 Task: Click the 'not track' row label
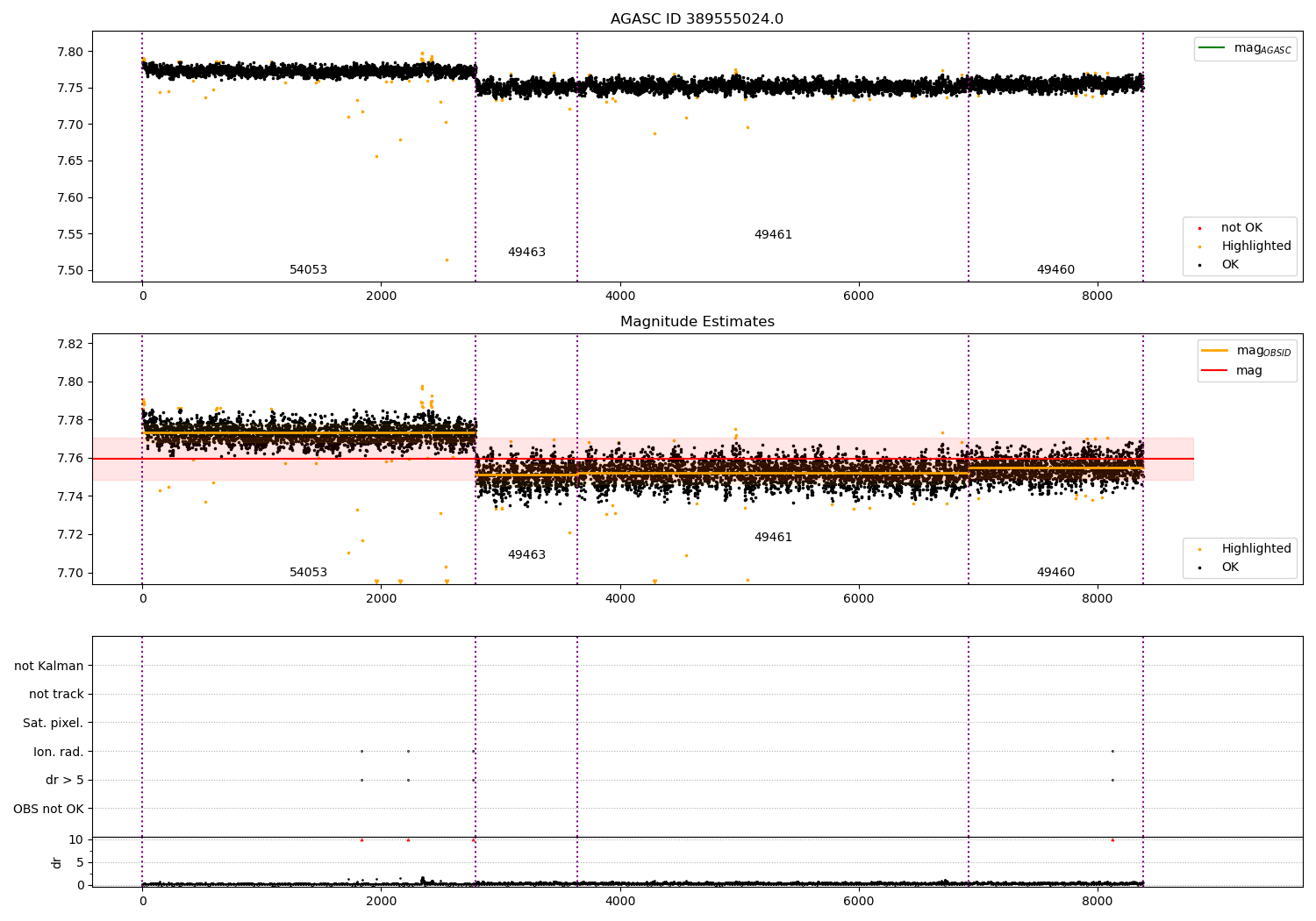pos(56,695)
